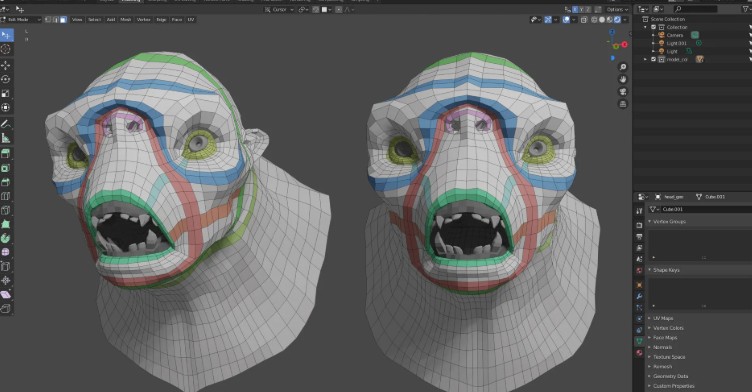The image size is (752, 392).
Task: Select the Scale tool
Action: pyautogui.click(x=6, y=93)
